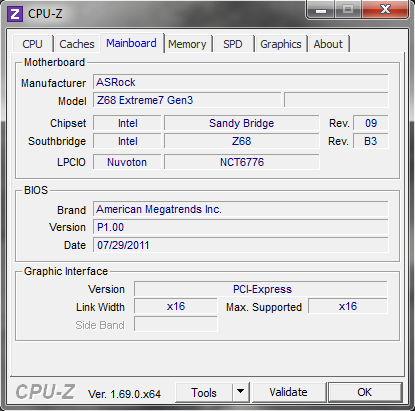
Task: Click the NCT6776 LPCIO value
Action: coord(241,162)
